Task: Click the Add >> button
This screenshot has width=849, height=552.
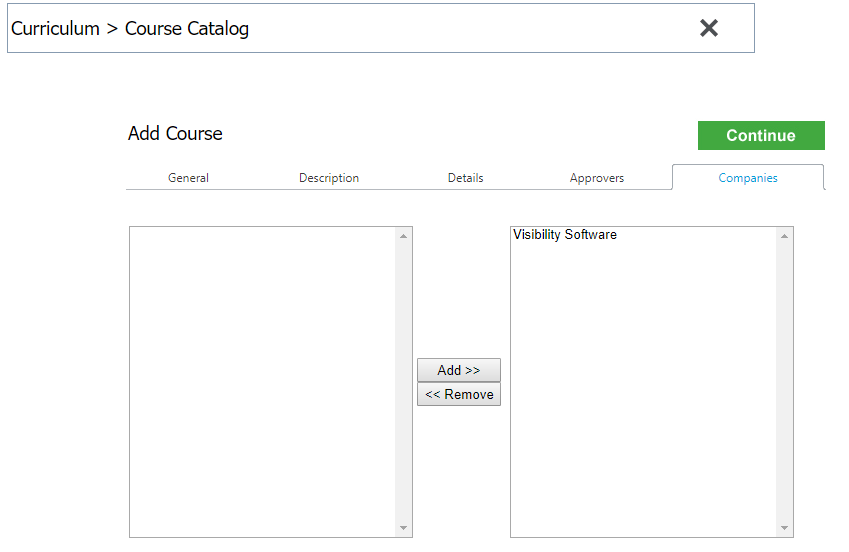Action: coord(459,370)
